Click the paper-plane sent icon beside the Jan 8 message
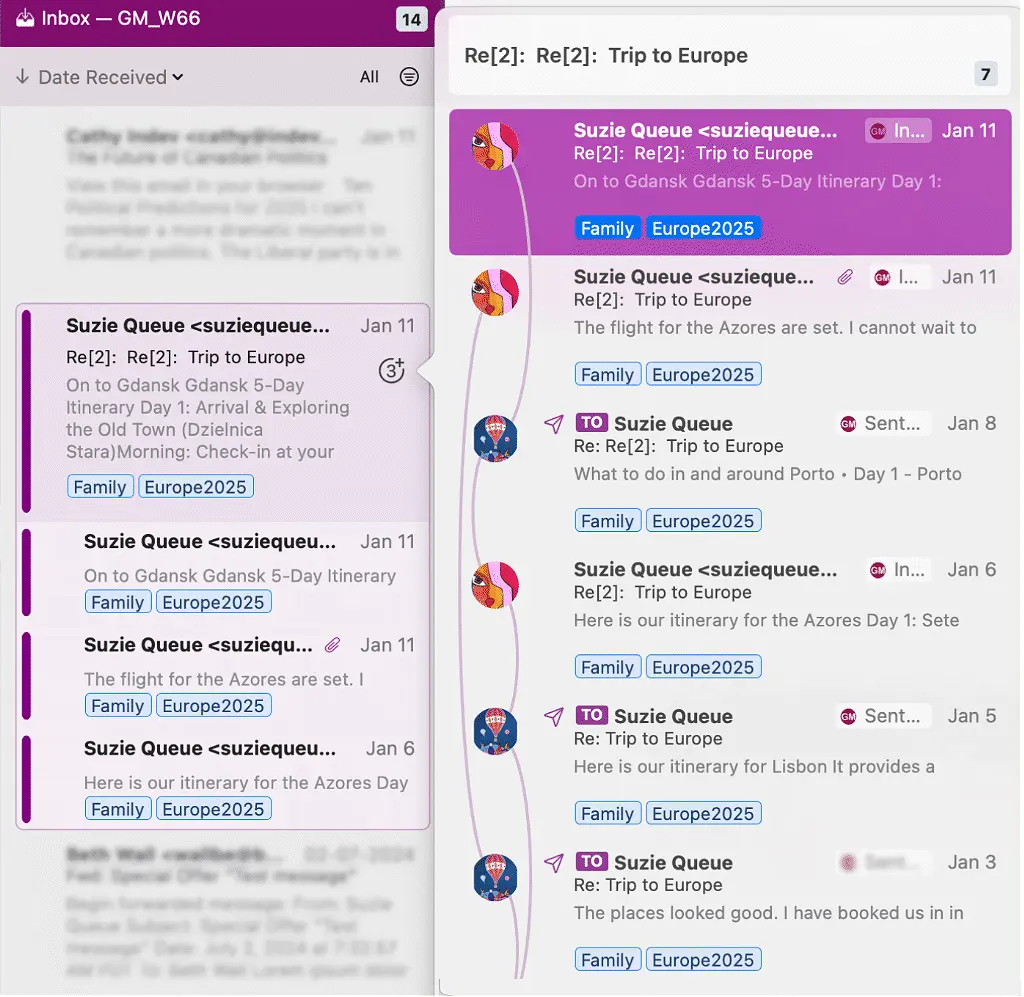 point(552,425)
